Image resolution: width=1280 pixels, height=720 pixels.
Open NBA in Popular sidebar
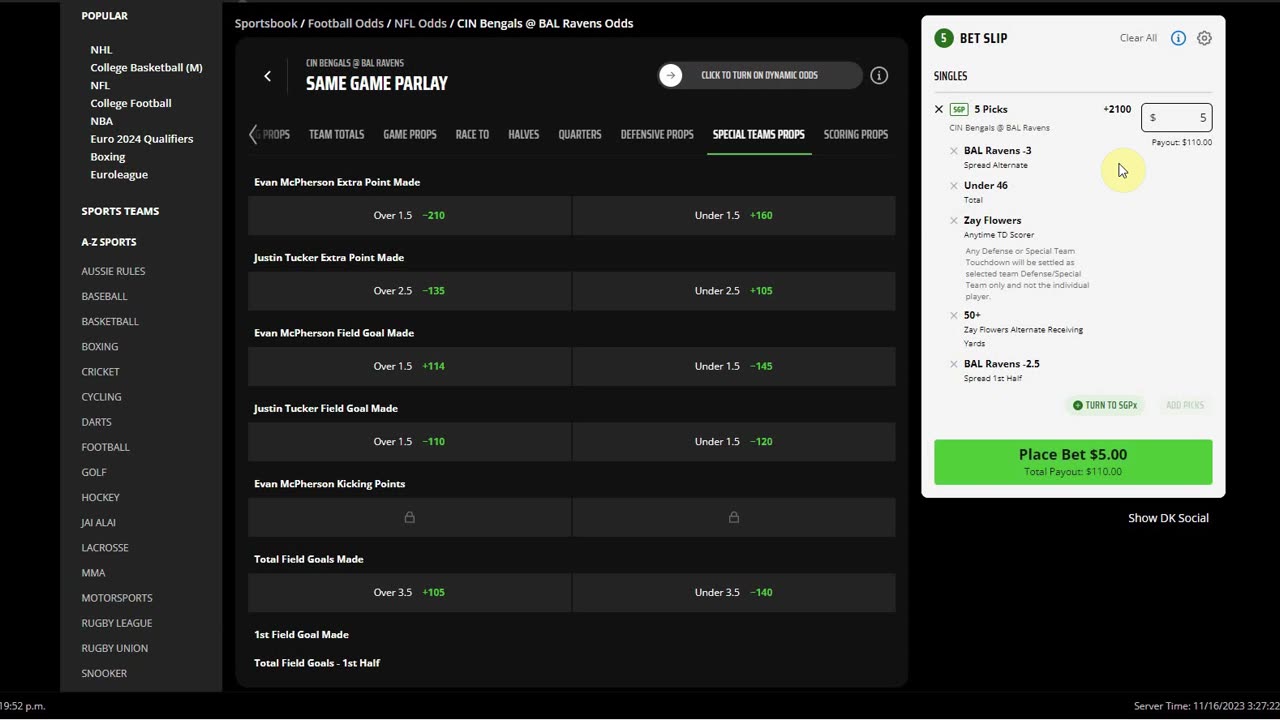102,122
